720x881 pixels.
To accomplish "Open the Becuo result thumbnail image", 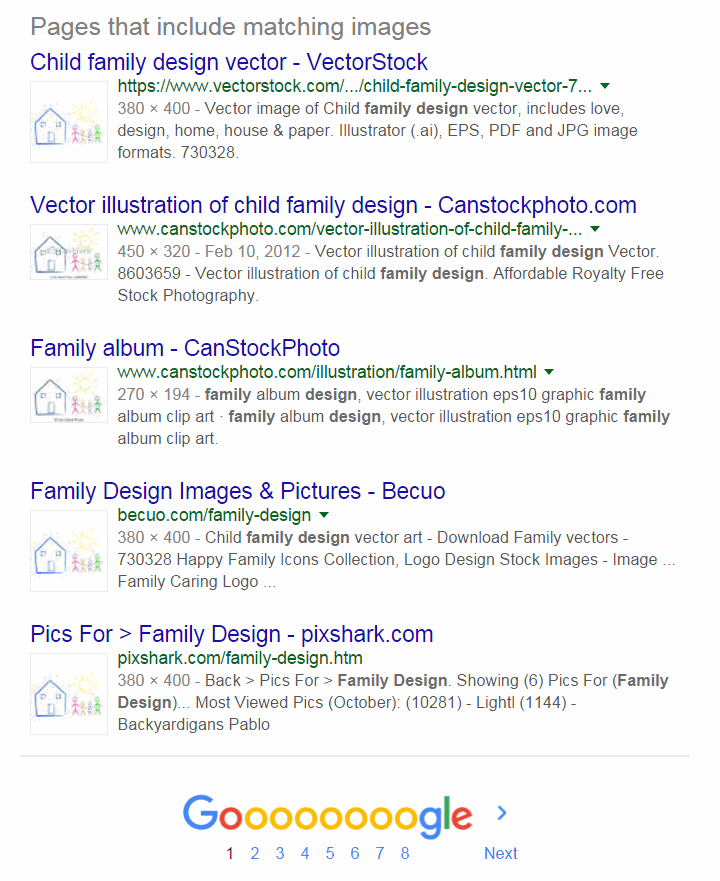I will [x=69, y=551].
